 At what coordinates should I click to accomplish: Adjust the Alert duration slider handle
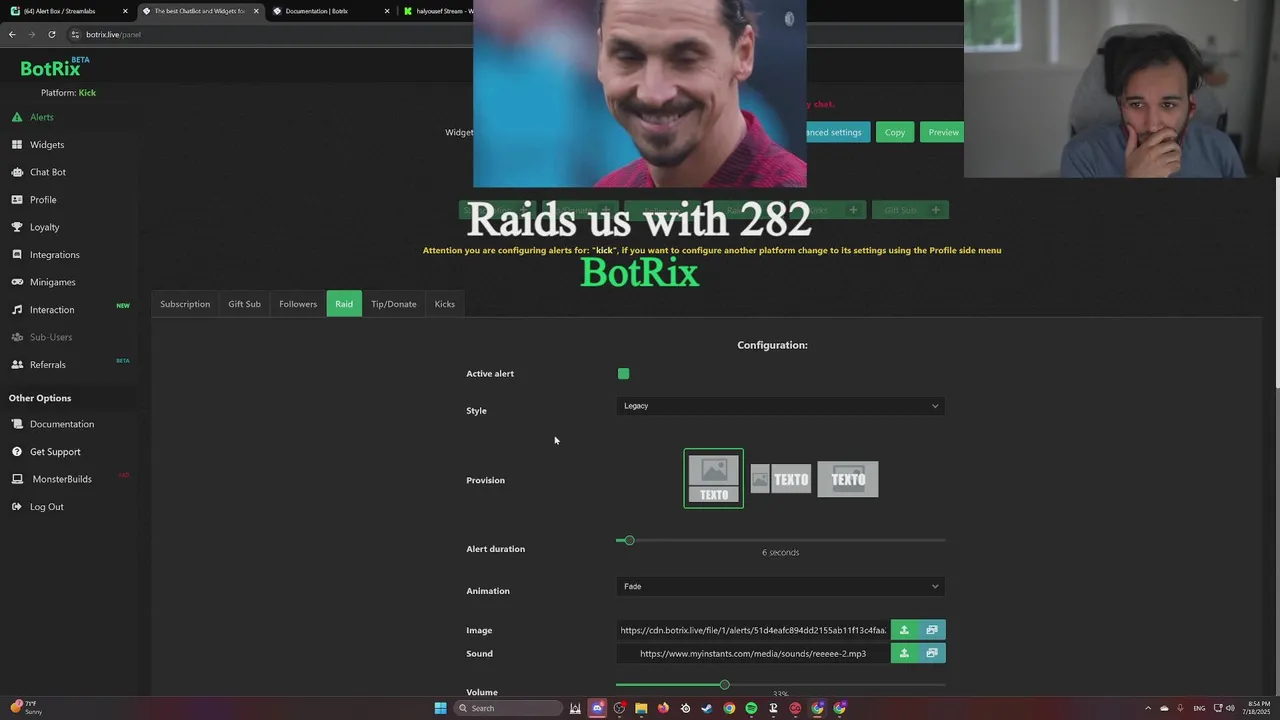[x=629, y=540]
